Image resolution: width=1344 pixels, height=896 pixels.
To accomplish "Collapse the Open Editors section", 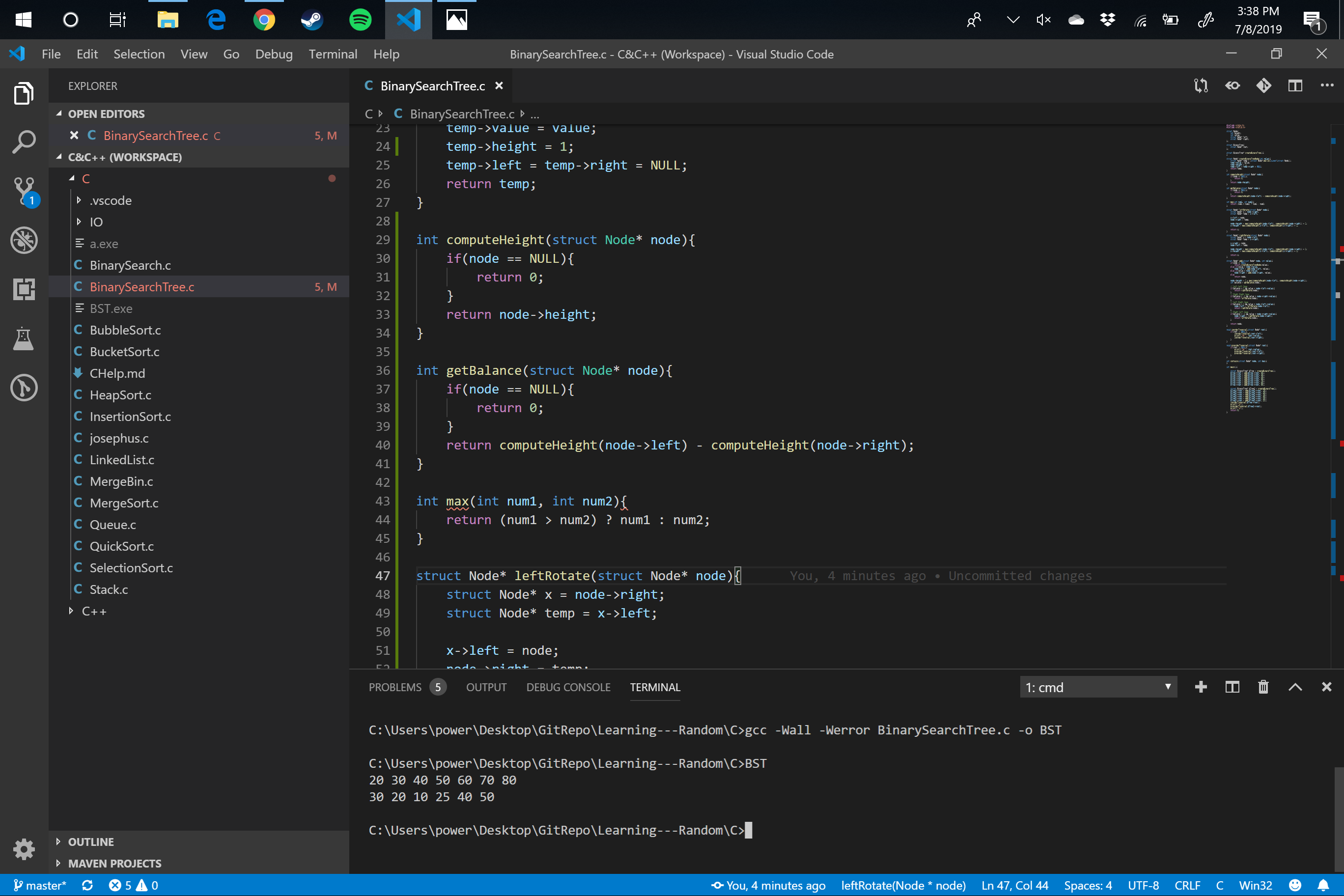I will click(59, 113).
